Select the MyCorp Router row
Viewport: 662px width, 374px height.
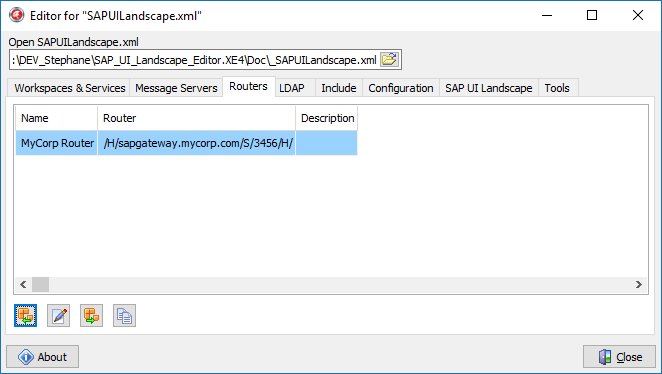tap(186, 143)
